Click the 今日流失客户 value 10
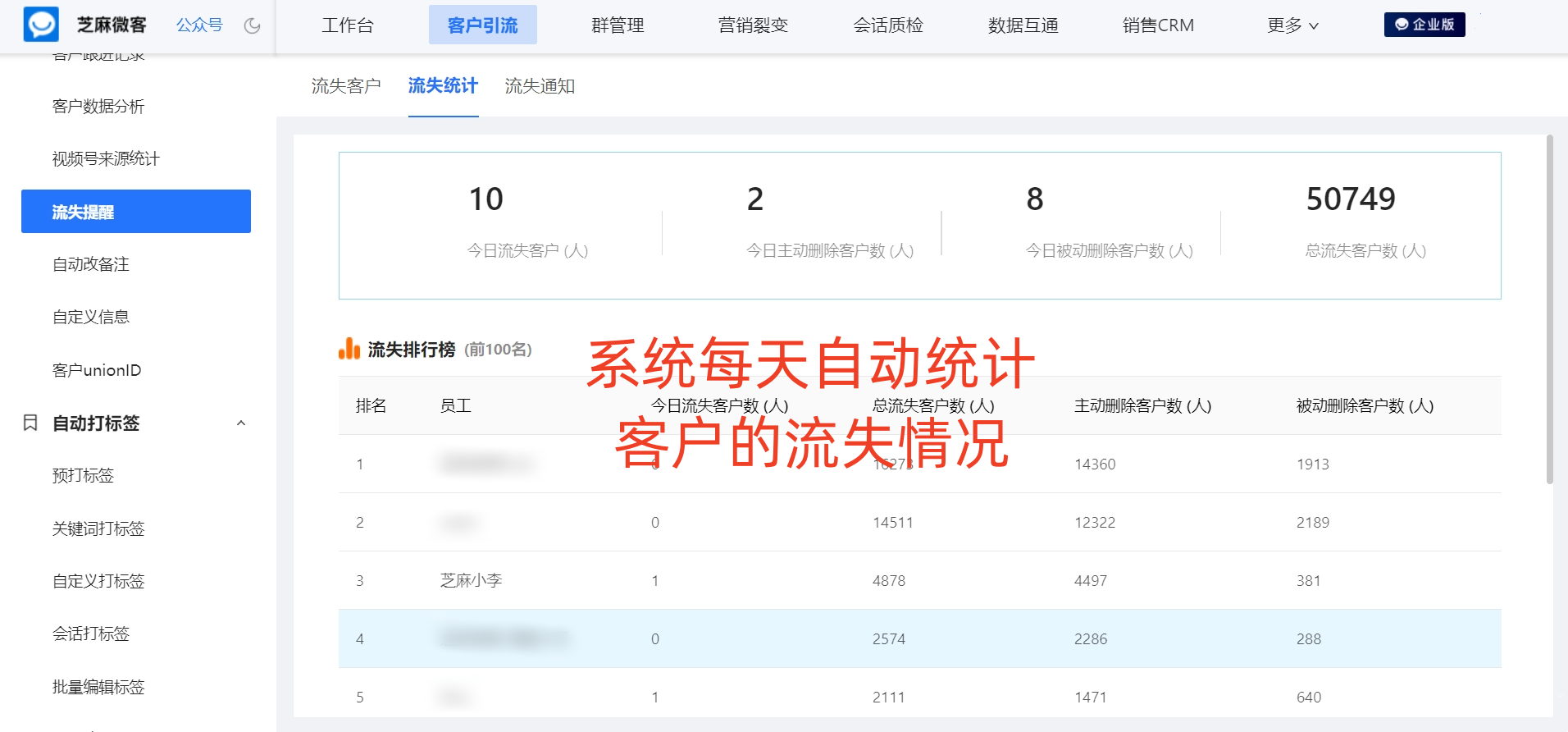The image size is (1568, 732). [485, 199]
